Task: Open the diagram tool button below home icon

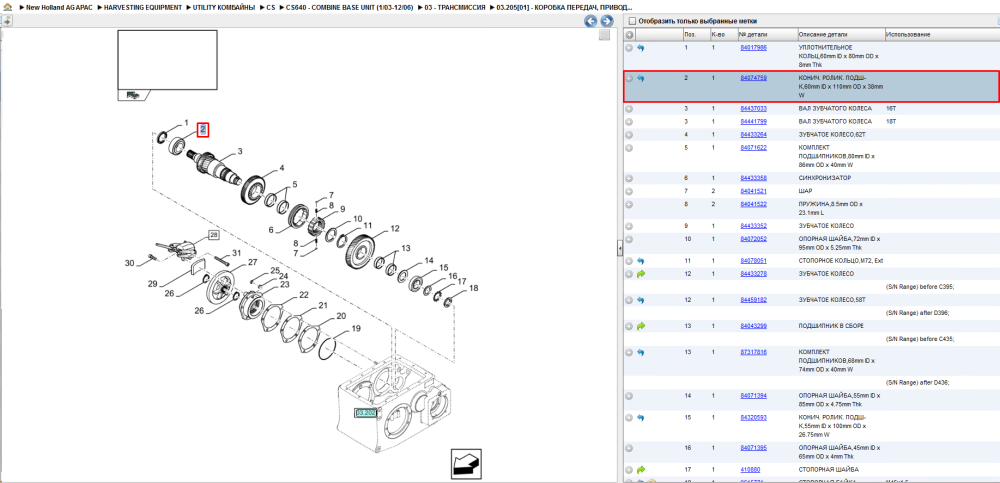Action: (7, 21)
